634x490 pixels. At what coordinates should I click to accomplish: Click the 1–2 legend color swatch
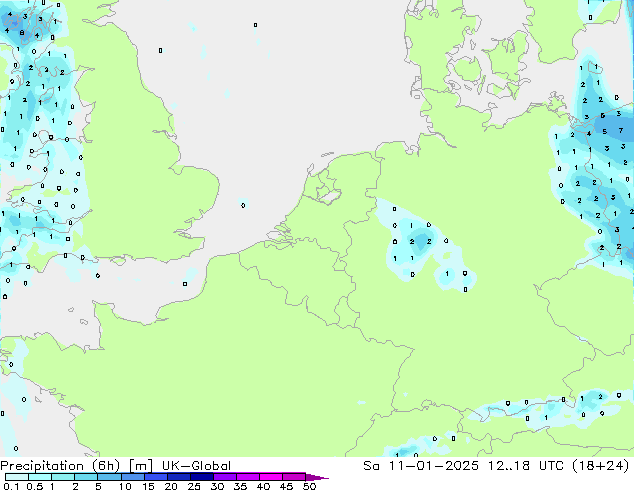point(63,477)
